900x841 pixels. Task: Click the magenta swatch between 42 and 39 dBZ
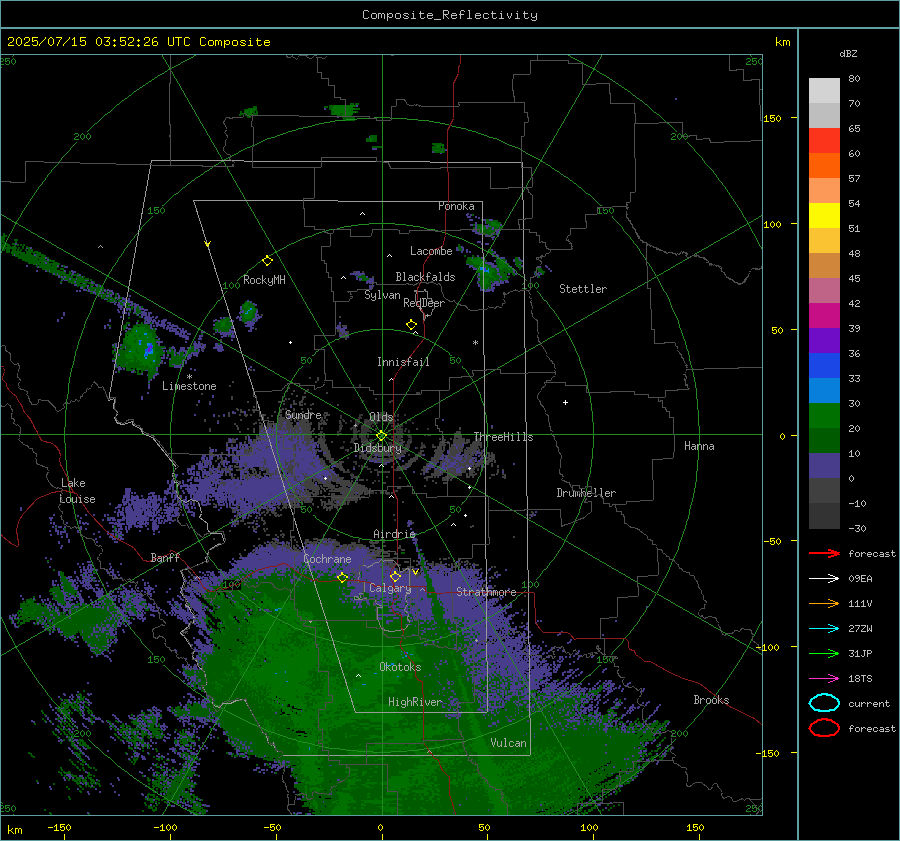point(824,316)
